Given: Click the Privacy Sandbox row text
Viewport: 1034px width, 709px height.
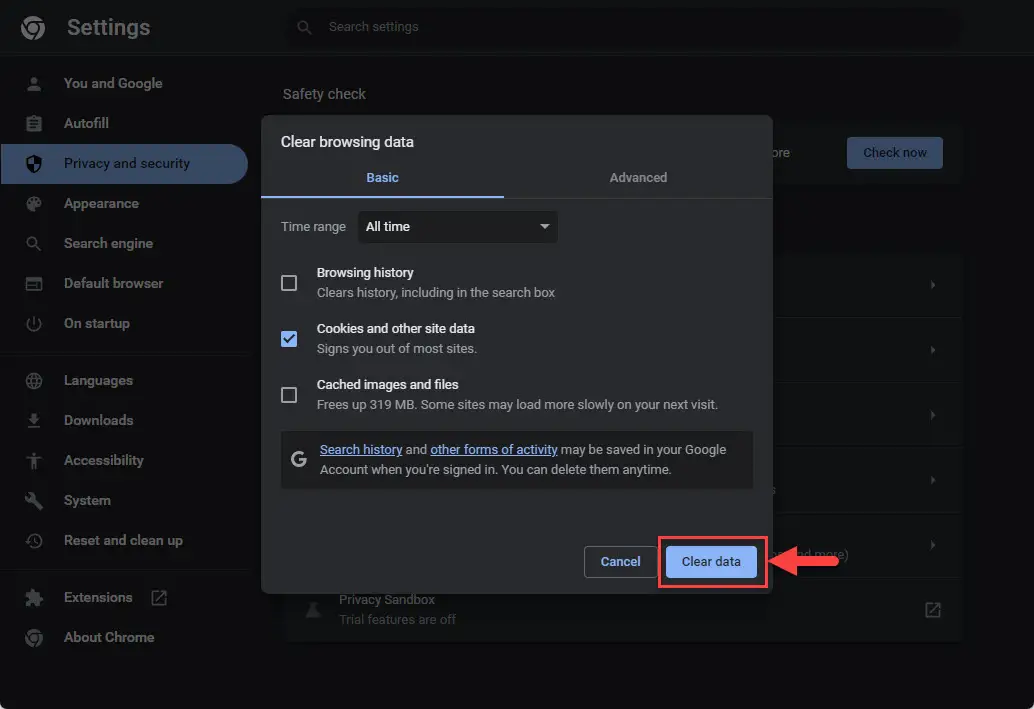Looking at the screenshot, I should click(x=386, y=600).
